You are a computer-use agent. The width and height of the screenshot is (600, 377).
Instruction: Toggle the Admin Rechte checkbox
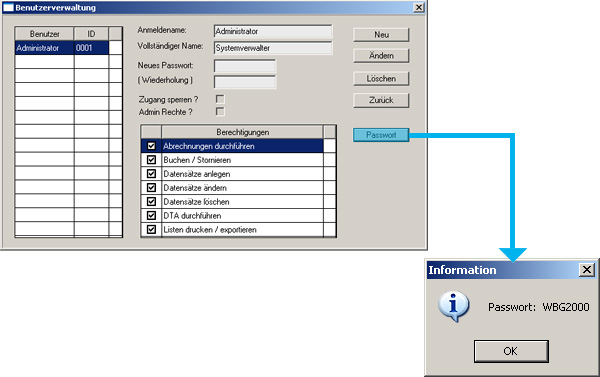pyautogui.click(x=220, y=111)
